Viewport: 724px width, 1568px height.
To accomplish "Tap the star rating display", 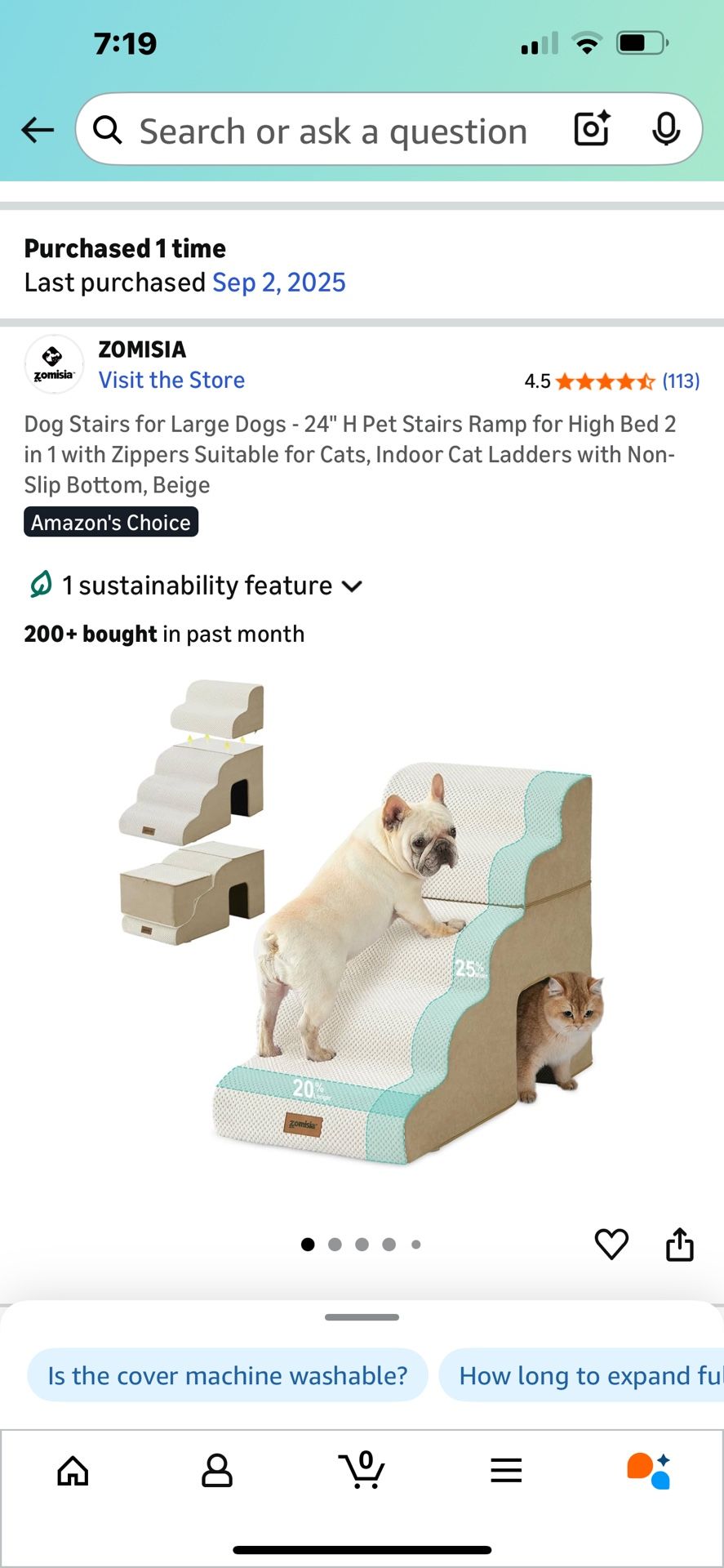I will point(605,381).
